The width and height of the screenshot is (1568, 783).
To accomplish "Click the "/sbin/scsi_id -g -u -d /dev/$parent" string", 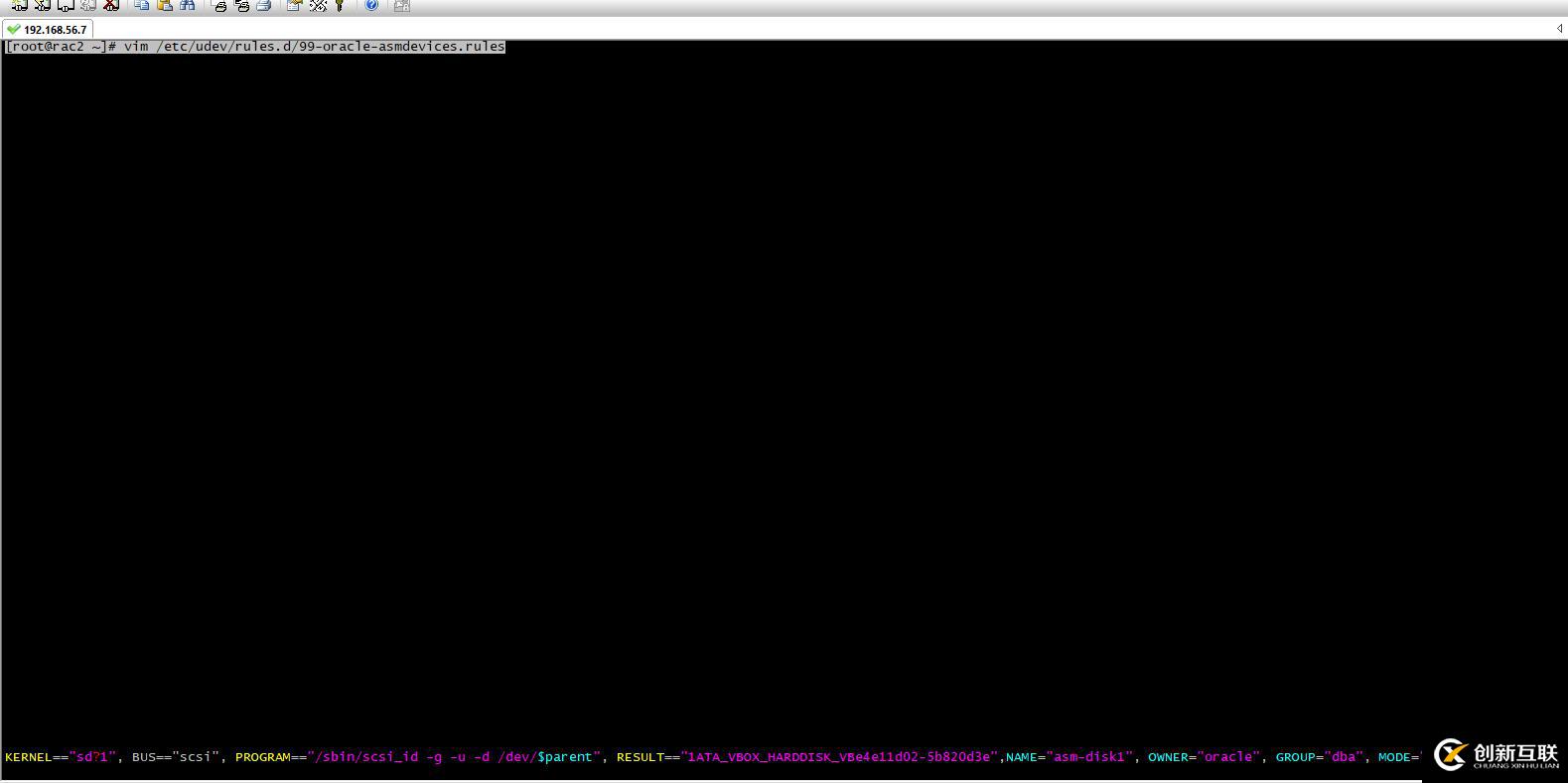I will [x=455, y=757].
